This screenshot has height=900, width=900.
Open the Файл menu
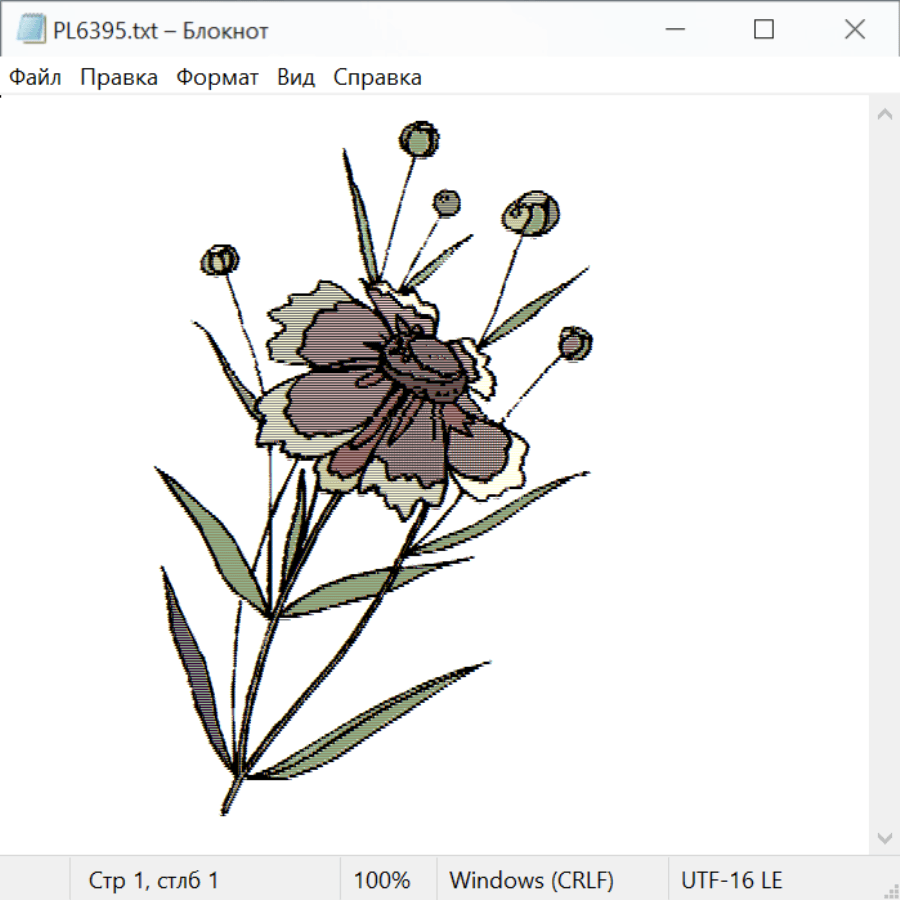coord(36,78)
